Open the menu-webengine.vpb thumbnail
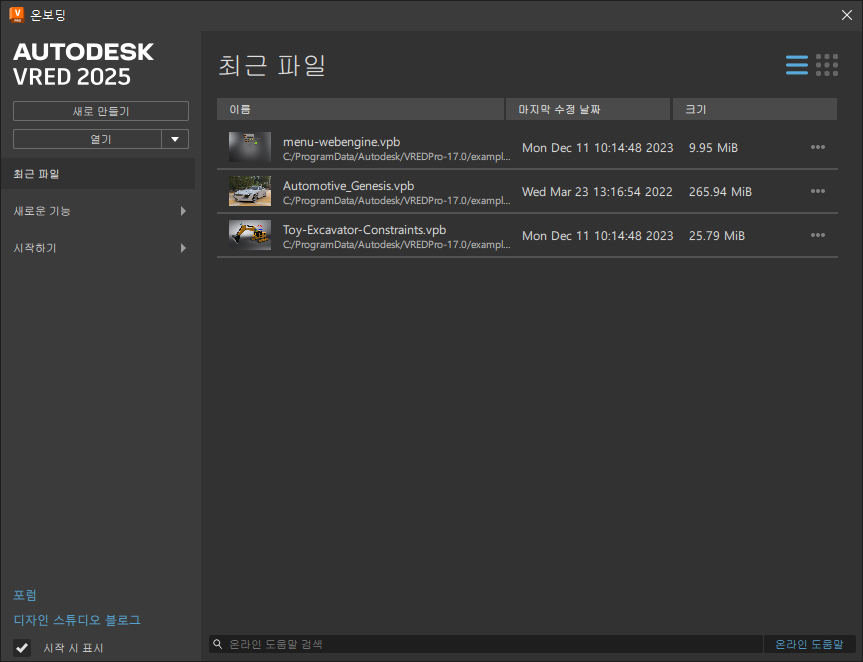 click(250, 147)
